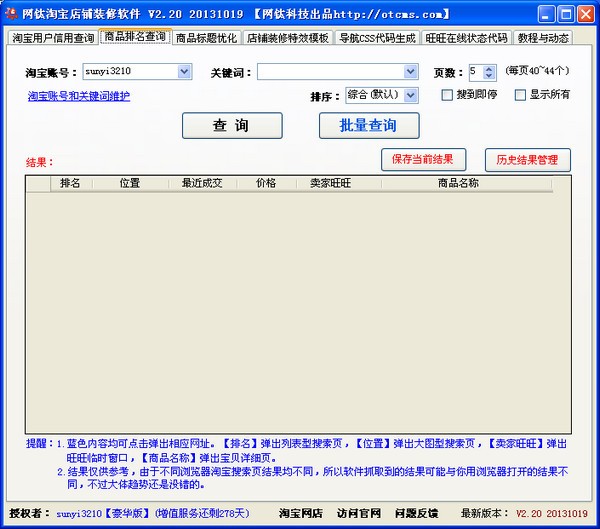The image size is (600, 529).
Task: Open the 排序 综合(默认) dropdown
Action: tap(382, 95)
